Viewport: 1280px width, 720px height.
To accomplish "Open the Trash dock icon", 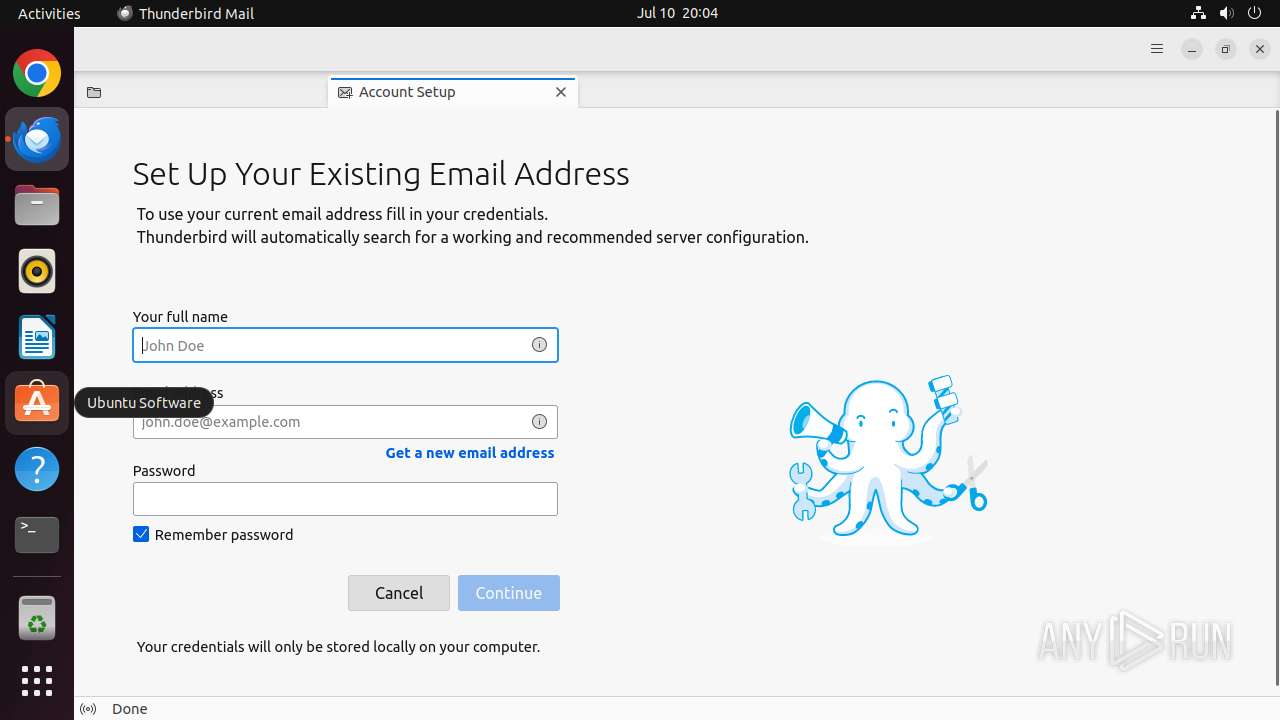I will tap(37, 618).
